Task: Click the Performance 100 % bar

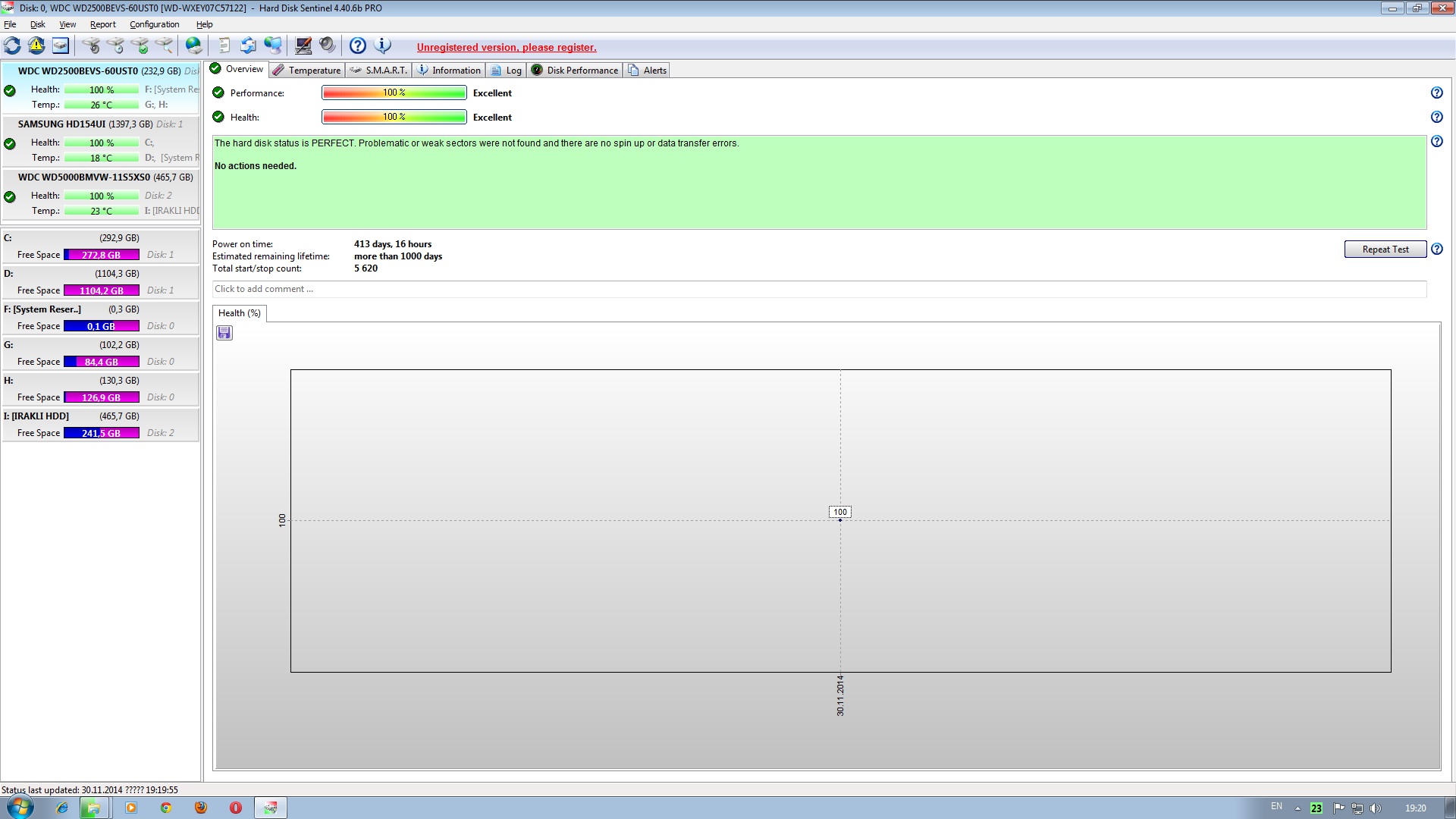Action: [394, 93]
